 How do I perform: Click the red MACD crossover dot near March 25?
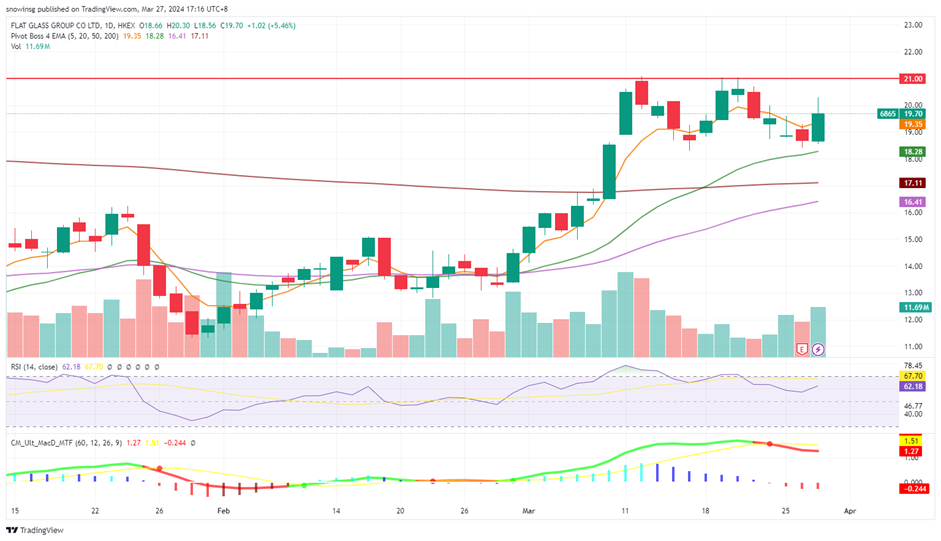[x=769, y=444]
